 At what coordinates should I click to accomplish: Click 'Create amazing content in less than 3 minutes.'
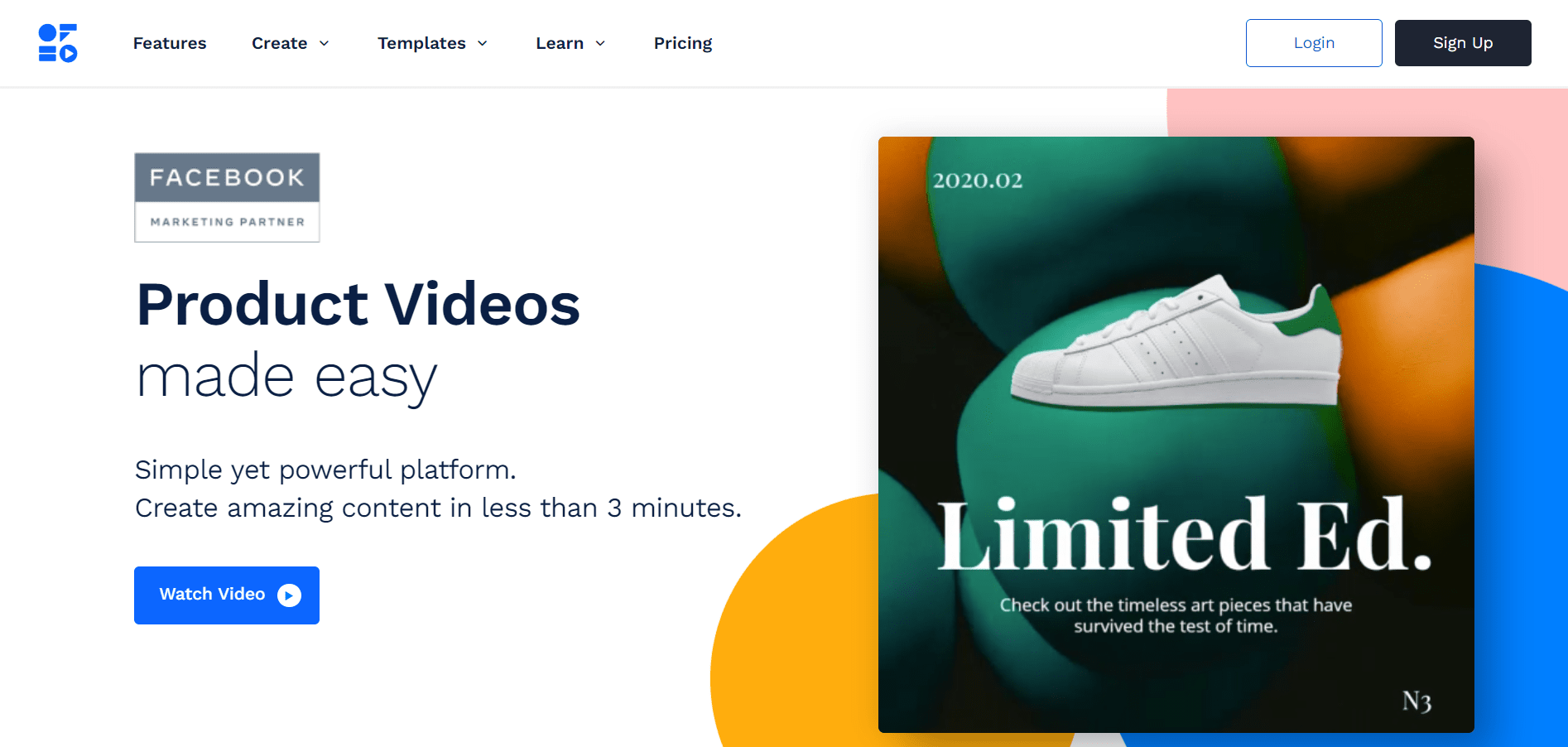pyautogui.click(x=438, y=508)
